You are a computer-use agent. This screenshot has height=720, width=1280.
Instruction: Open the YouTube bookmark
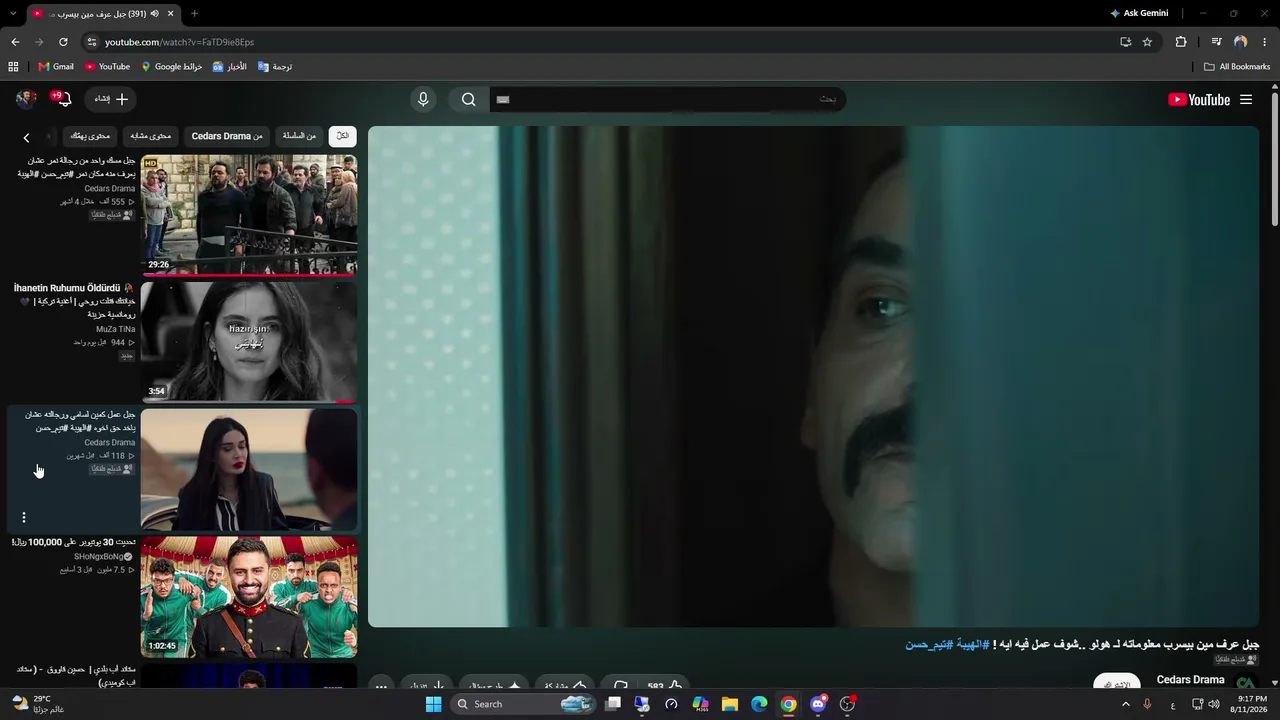107,67
